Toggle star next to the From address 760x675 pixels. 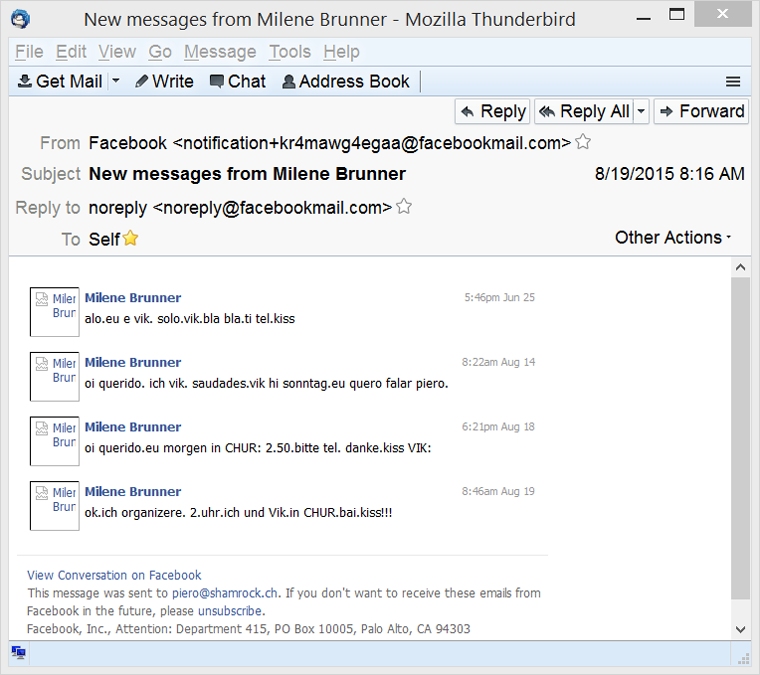(x=583, y=143)
